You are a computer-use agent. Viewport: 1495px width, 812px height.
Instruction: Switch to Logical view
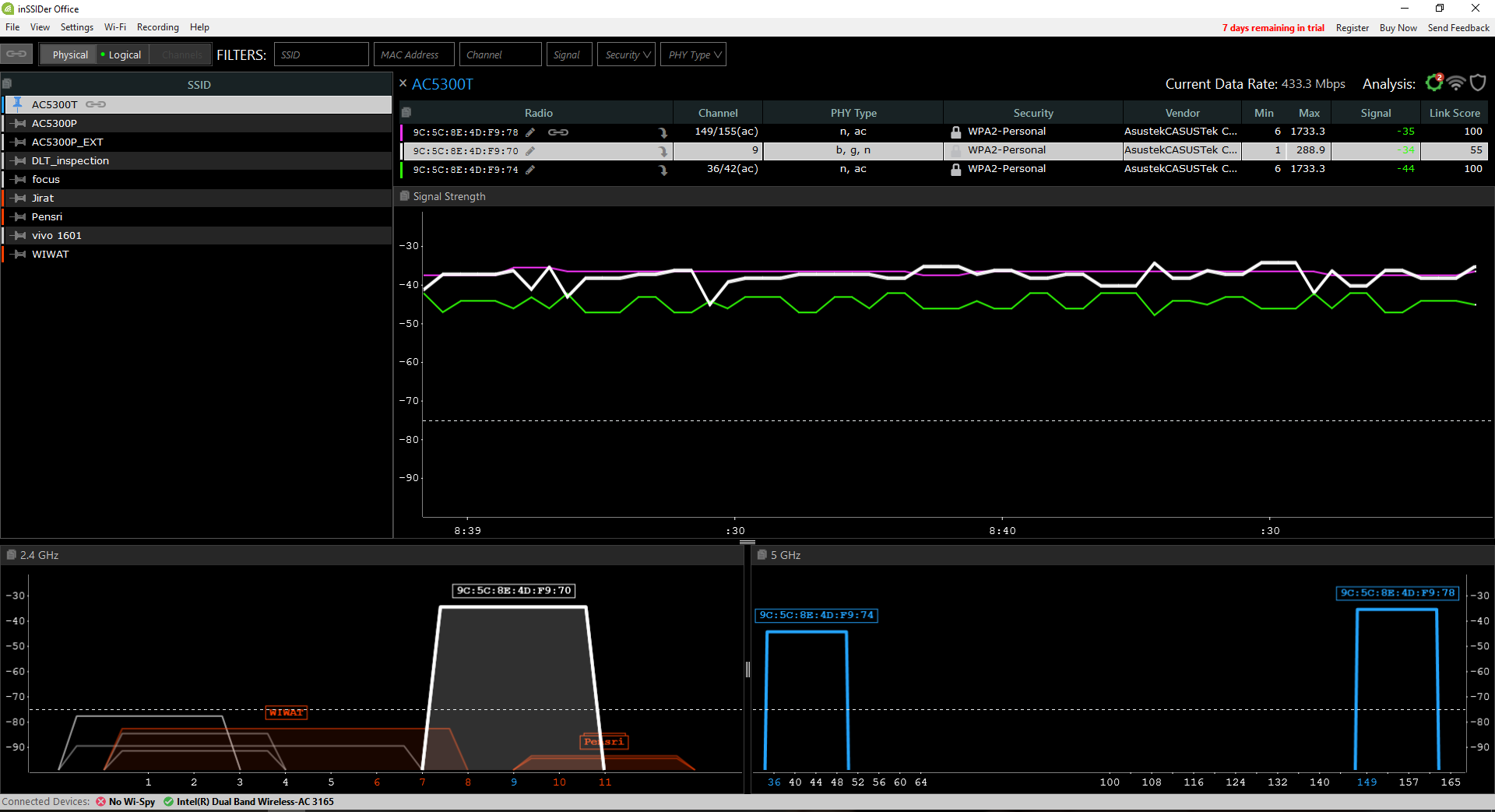(x=121, y=54)
